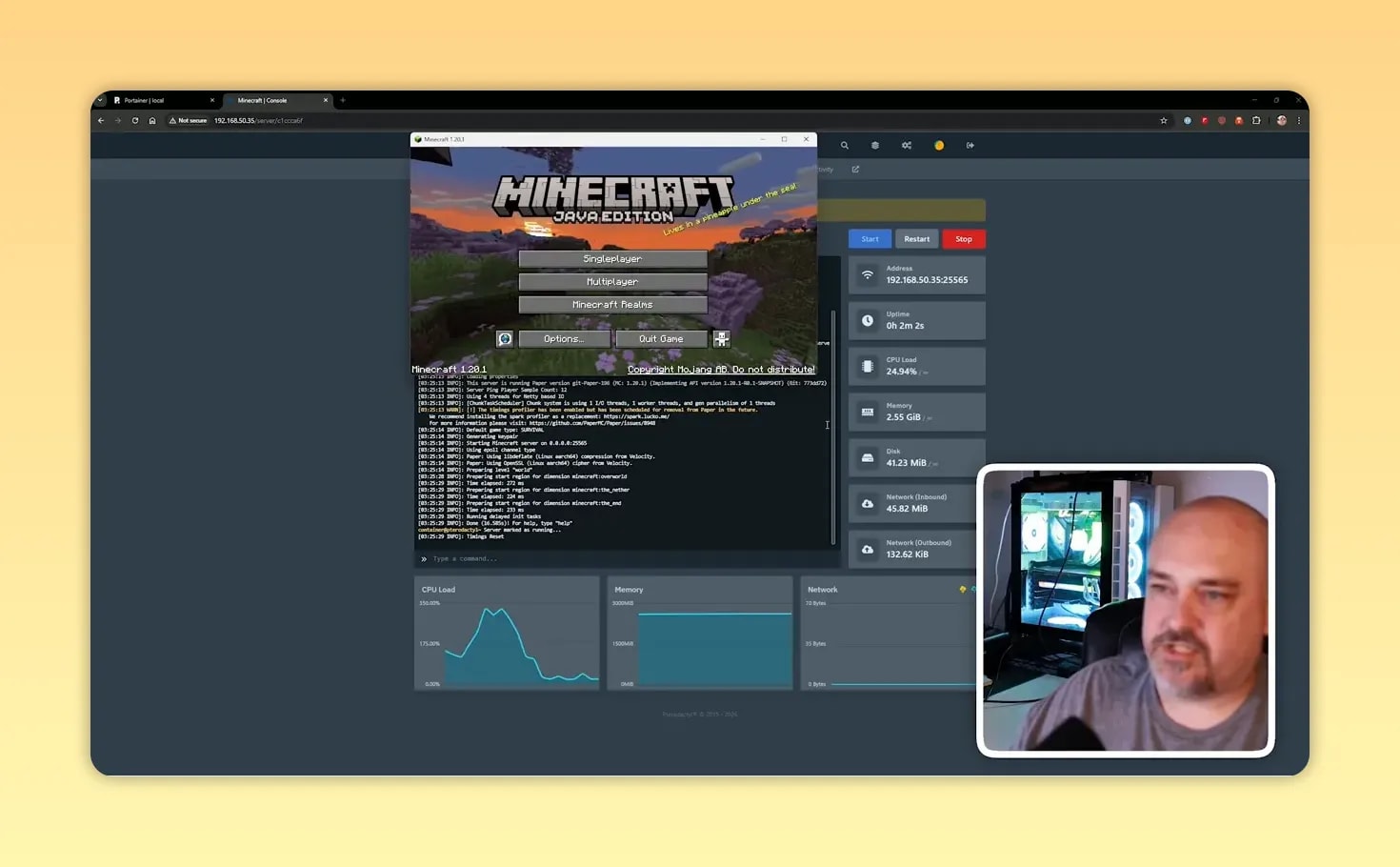Click the Memory stat icon
This screenshot has height=867, width=1400.
pyautogui.click(x=868, y=412)
